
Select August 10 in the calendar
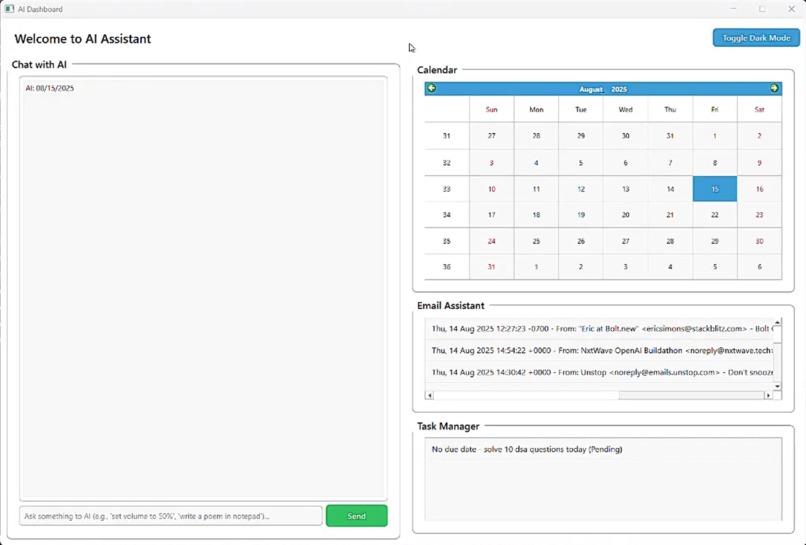click(x=491, y=189)
